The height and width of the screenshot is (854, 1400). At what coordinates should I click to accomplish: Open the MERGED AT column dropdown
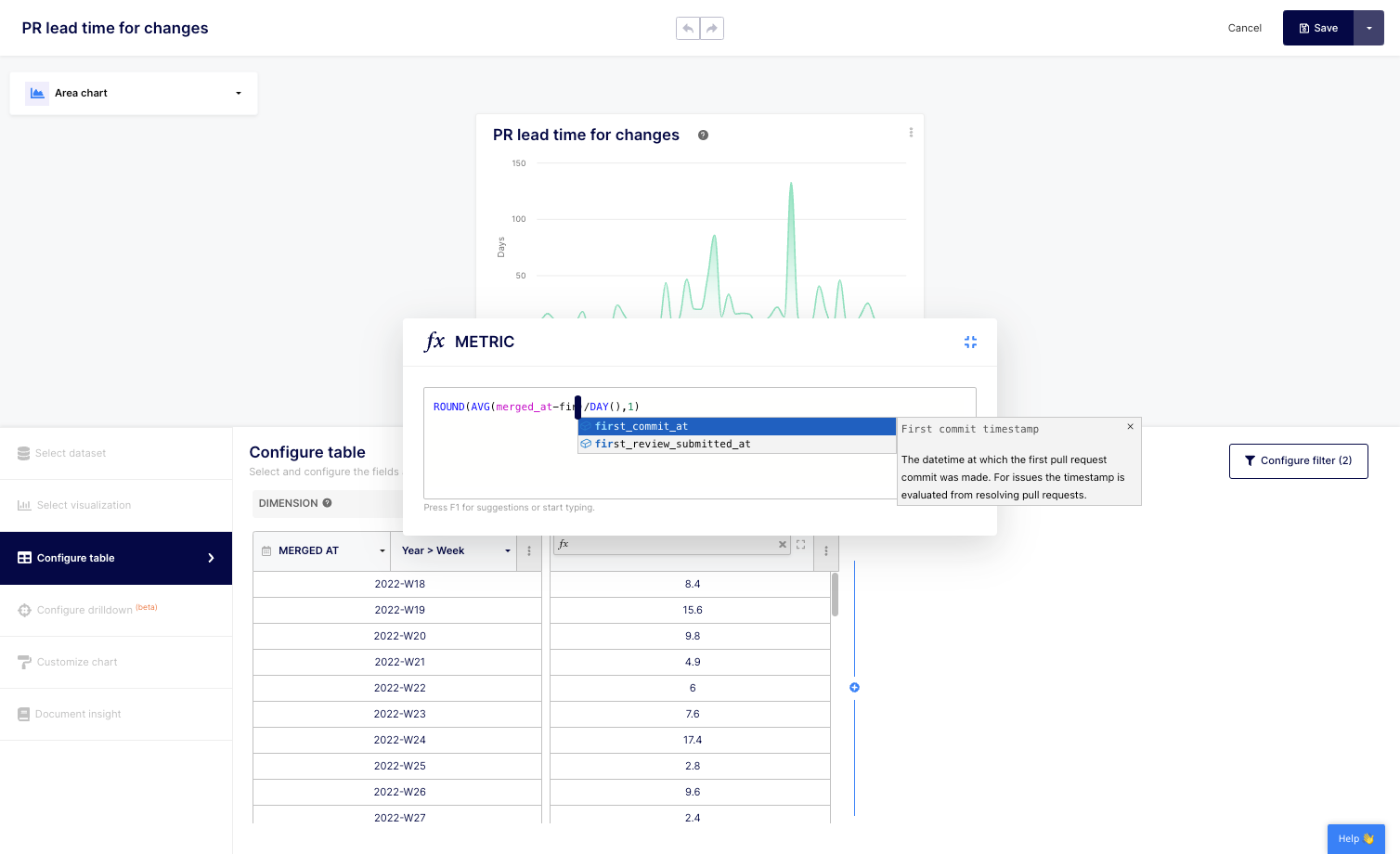(x=383, y=550)
